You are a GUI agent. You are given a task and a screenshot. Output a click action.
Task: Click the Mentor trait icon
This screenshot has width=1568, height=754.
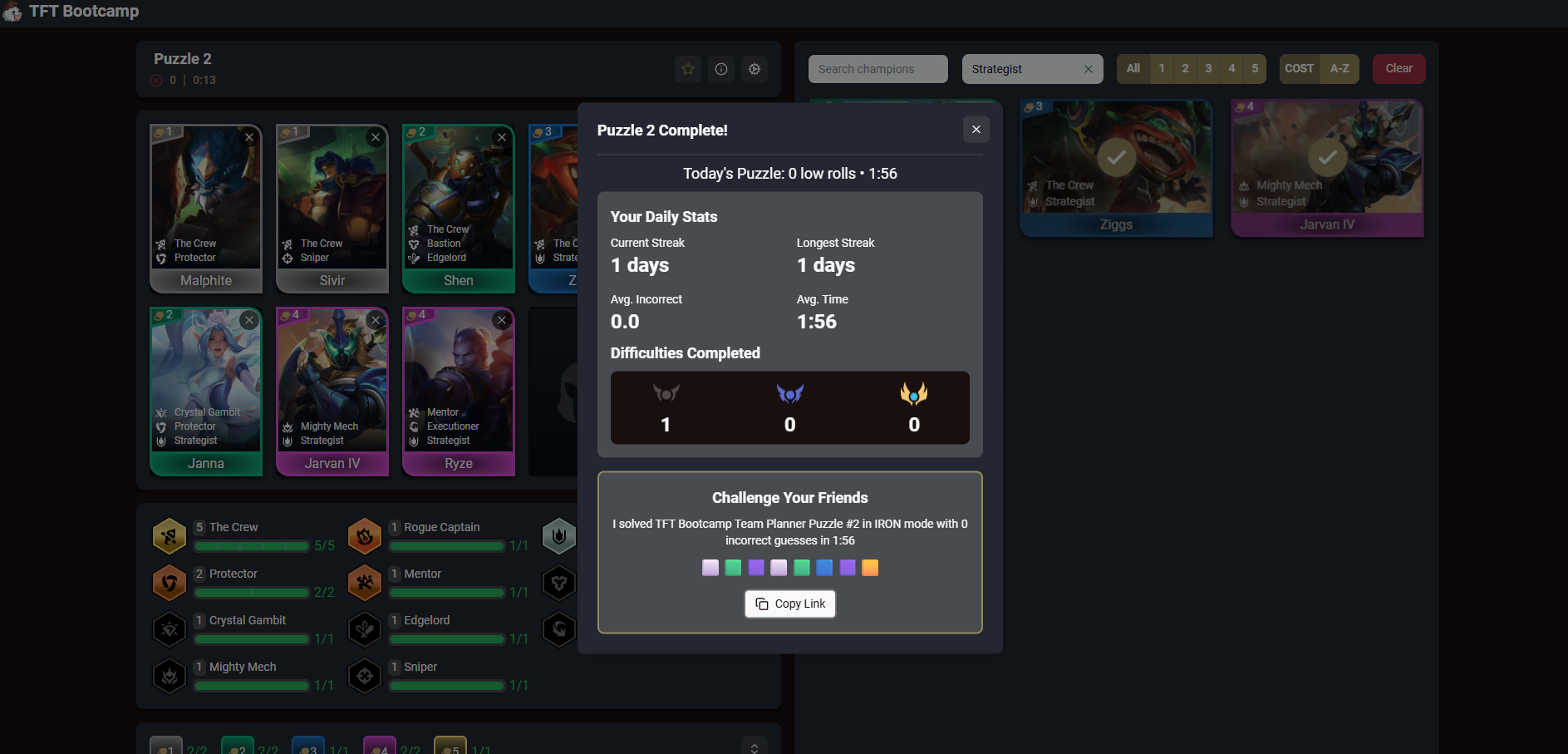(x=365, y=583)
